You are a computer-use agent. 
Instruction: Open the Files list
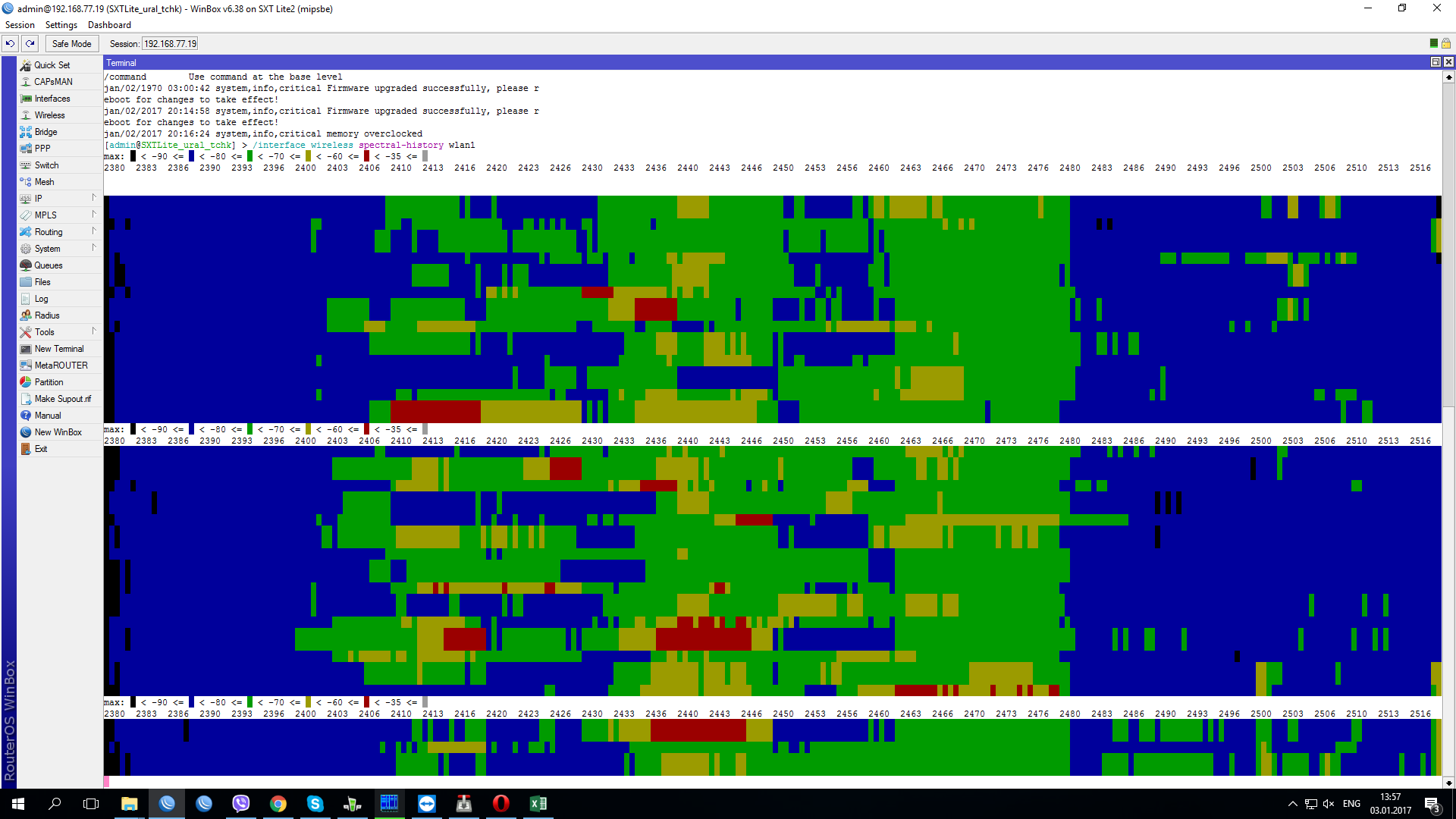(x=42, y=282)
